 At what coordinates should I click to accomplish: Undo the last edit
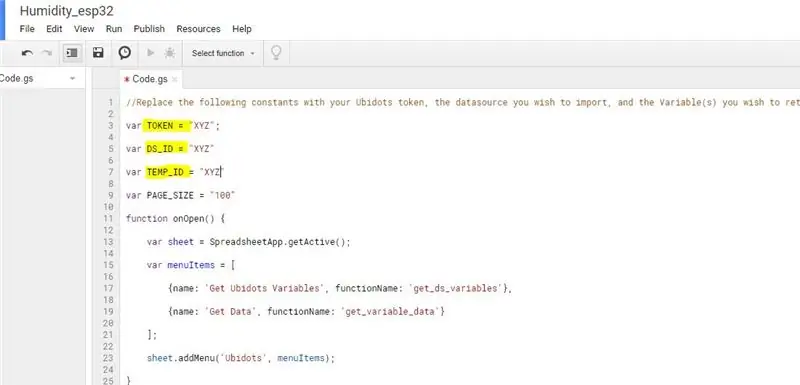pos(28,53)
